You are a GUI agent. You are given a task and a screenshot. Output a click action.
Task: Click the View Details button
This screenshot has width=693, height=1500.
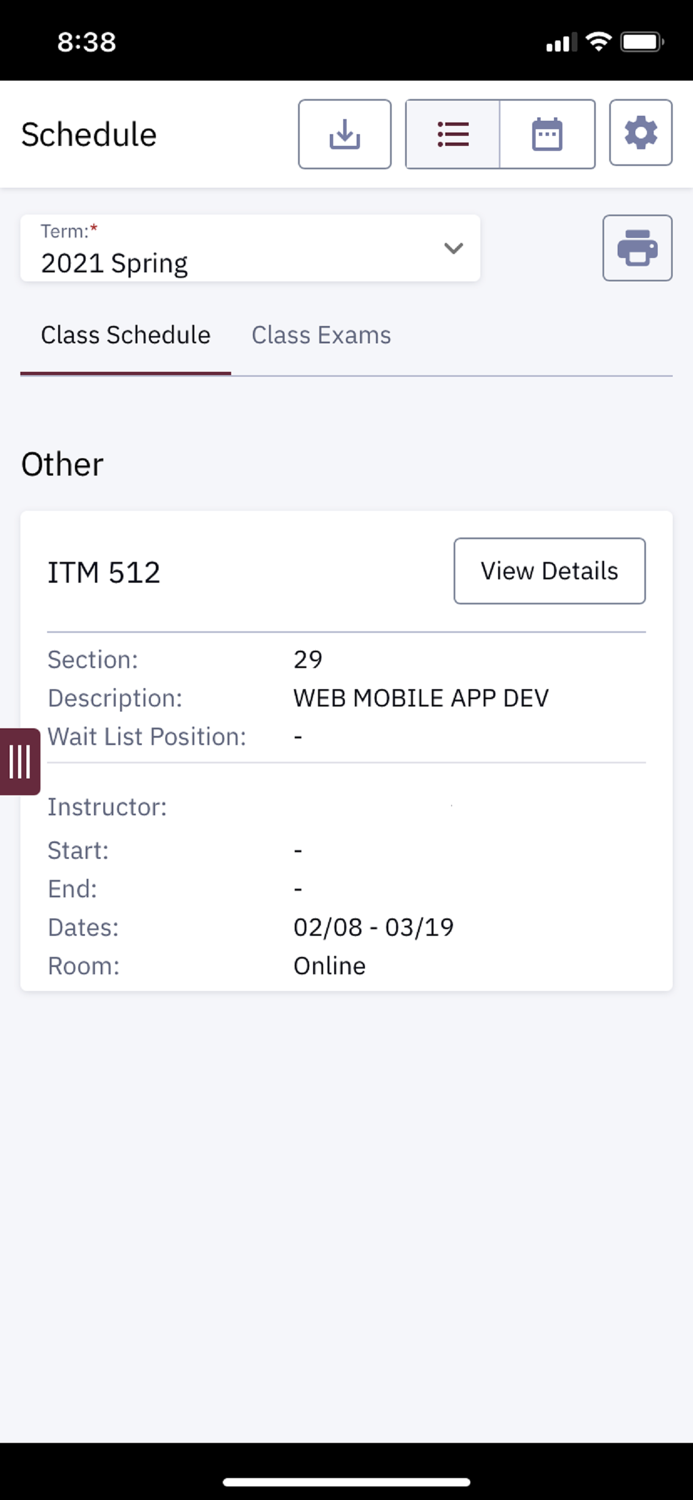[x=549, y=571]
